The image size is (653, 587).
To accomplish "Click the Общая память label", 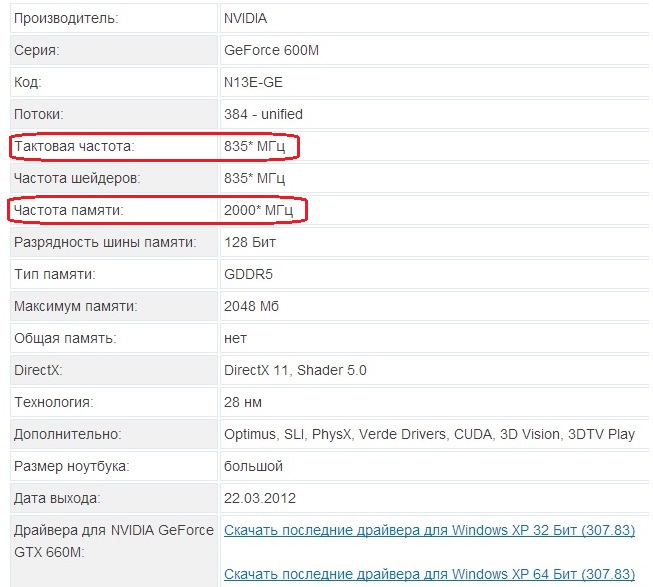I will tap(65, 338).
